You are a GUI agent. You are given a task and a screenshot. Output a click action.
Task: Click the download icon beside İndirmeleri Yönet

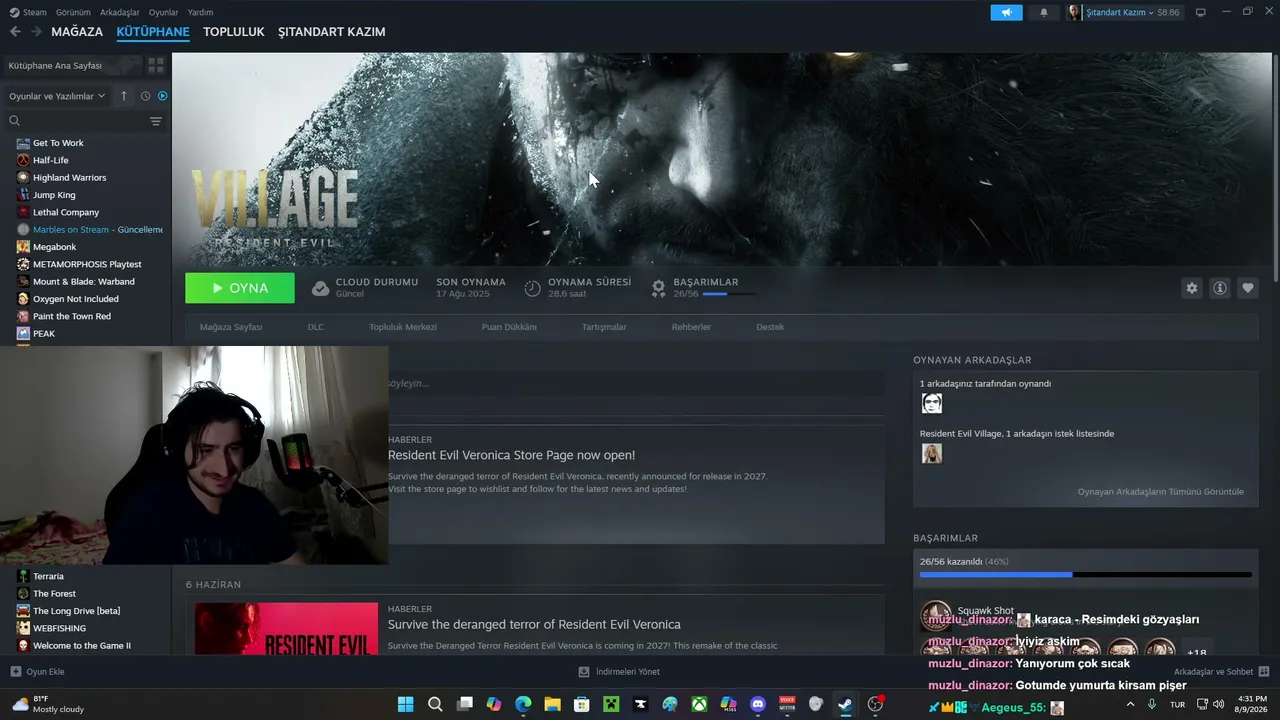(x=584, y=672)
